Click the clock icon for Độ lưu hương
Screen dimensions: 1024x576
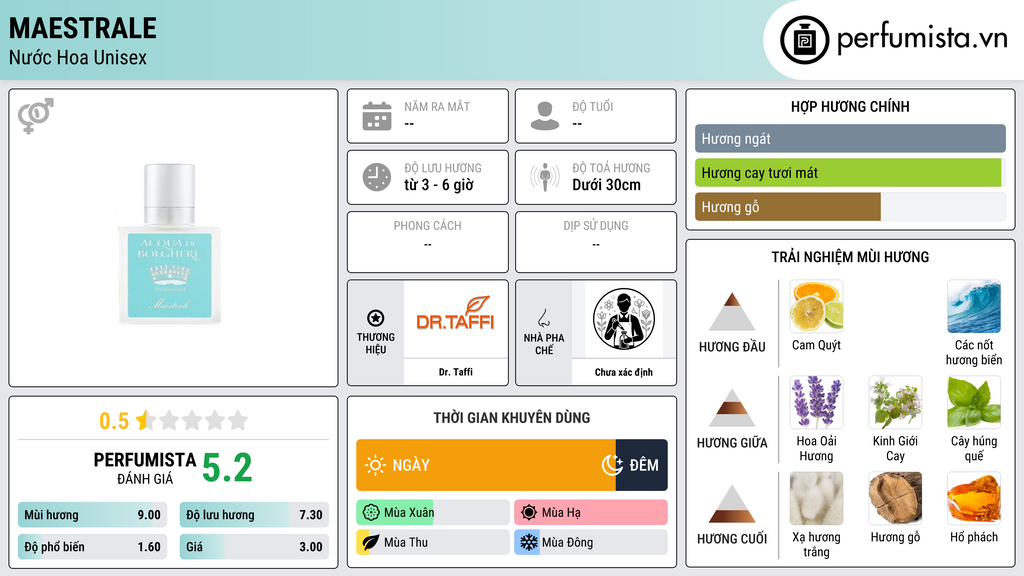tap(377, 177)
